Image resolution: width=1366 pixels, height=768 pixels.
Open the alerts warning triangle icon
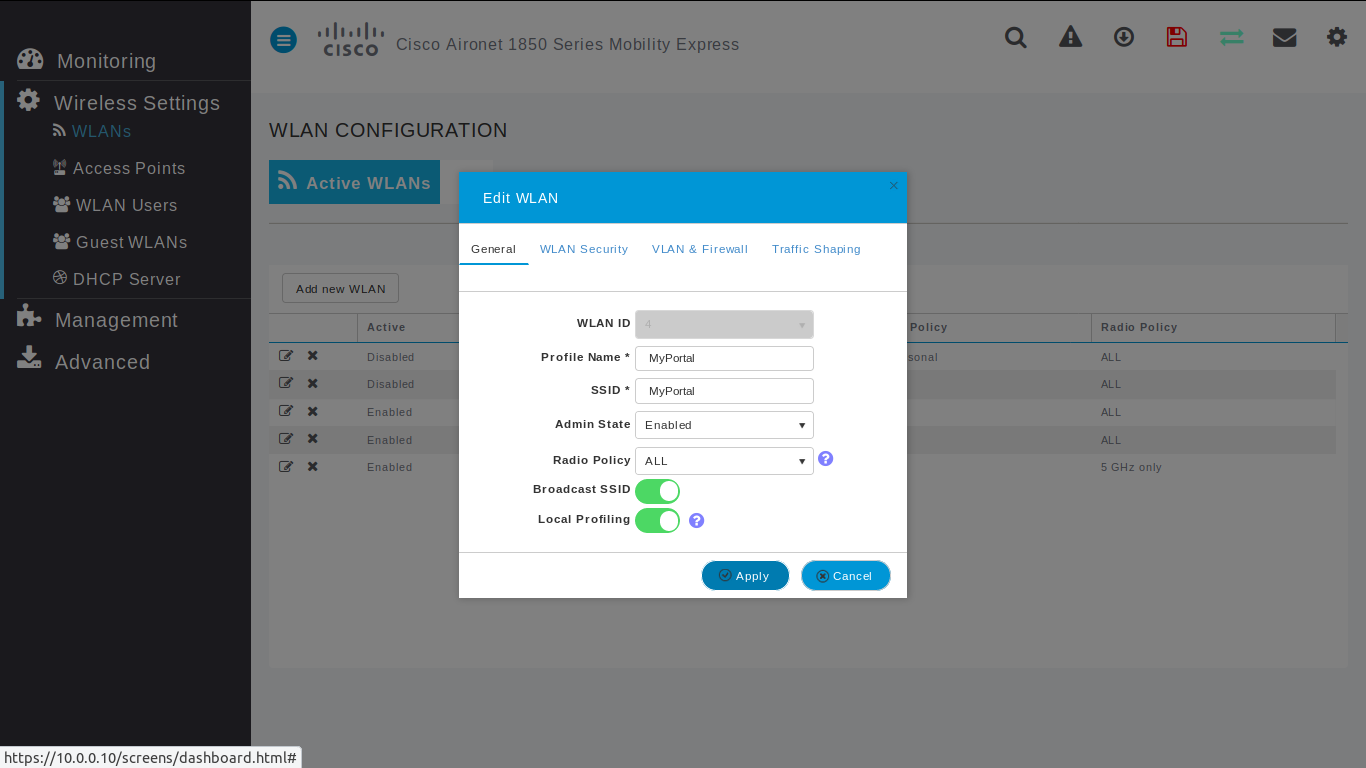[1070, 38]
